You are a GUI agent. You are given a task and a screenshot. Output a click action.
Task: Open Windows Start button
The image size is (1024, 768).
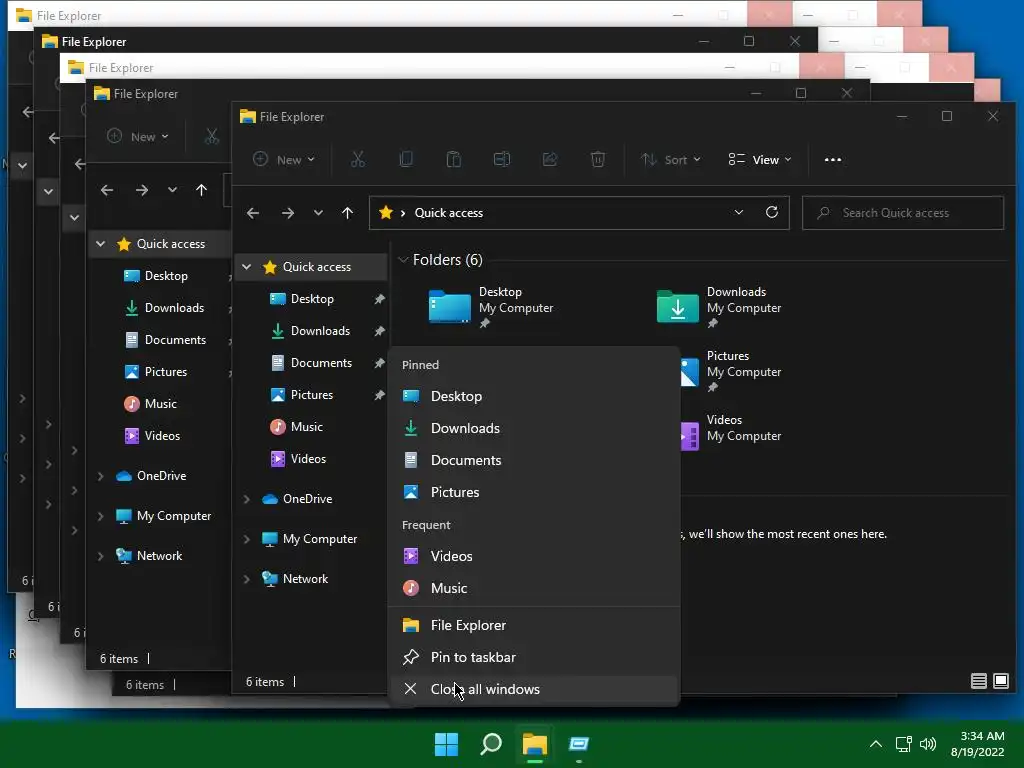pos(447,744)
